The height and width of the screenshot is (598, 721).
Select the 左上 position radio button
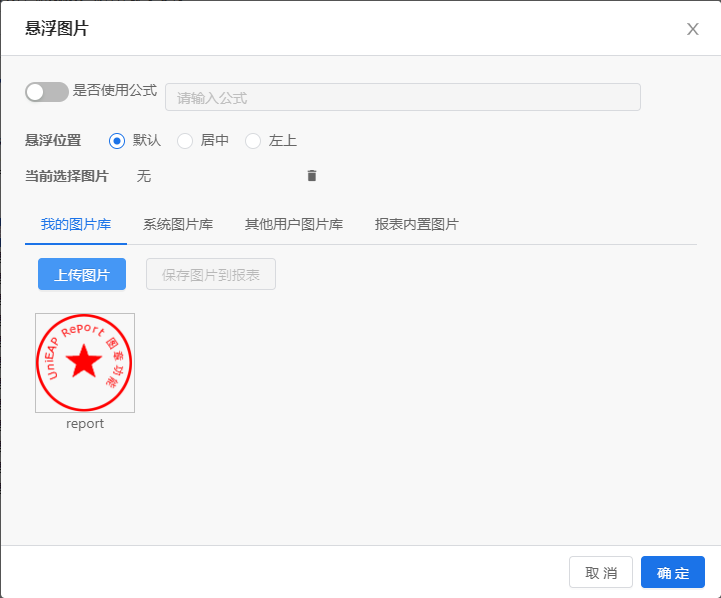(x=253, y=141)
